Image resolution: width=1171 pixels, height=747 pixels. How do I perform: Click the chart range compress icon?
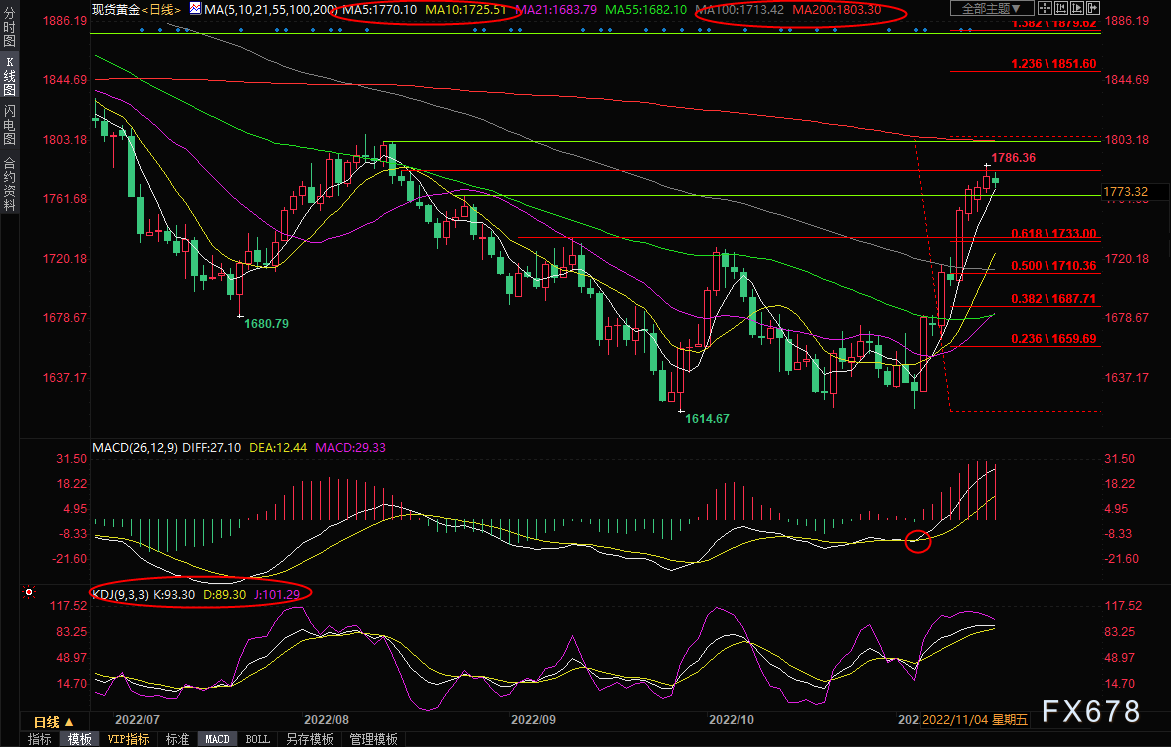[x=1063, y=9]
